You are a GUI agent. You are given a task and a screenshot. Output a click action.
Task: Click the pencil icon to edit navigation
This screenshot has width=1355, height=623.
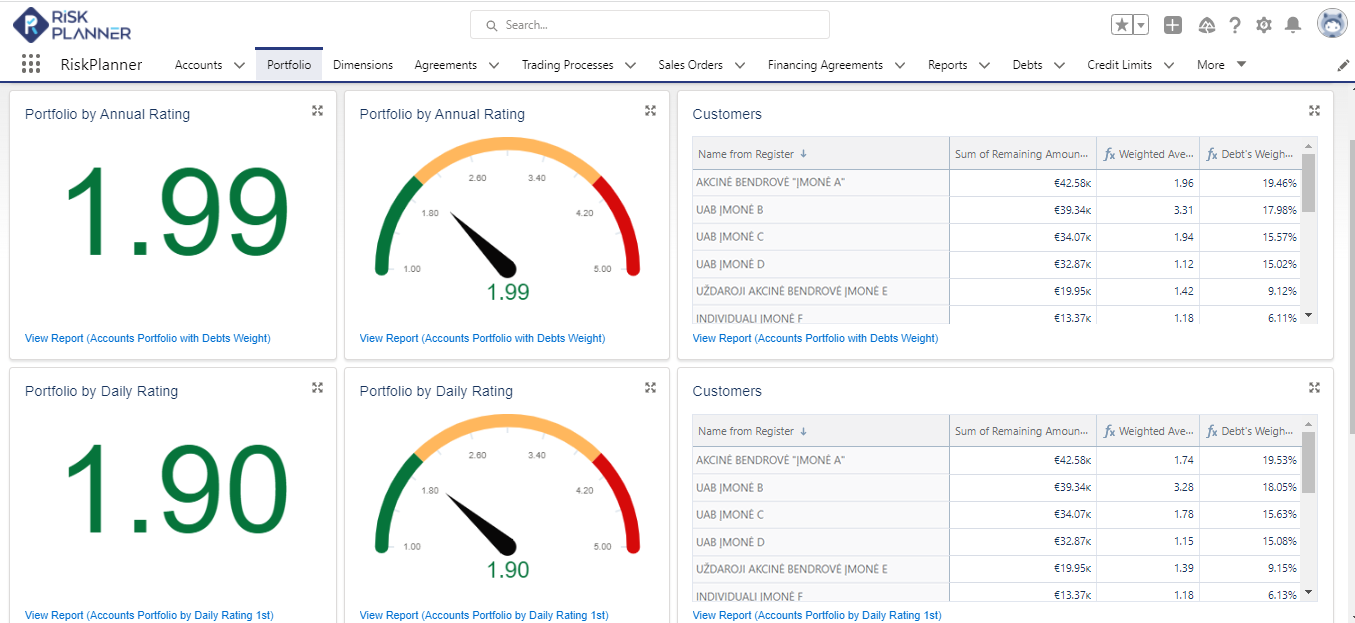(1343, 65)
